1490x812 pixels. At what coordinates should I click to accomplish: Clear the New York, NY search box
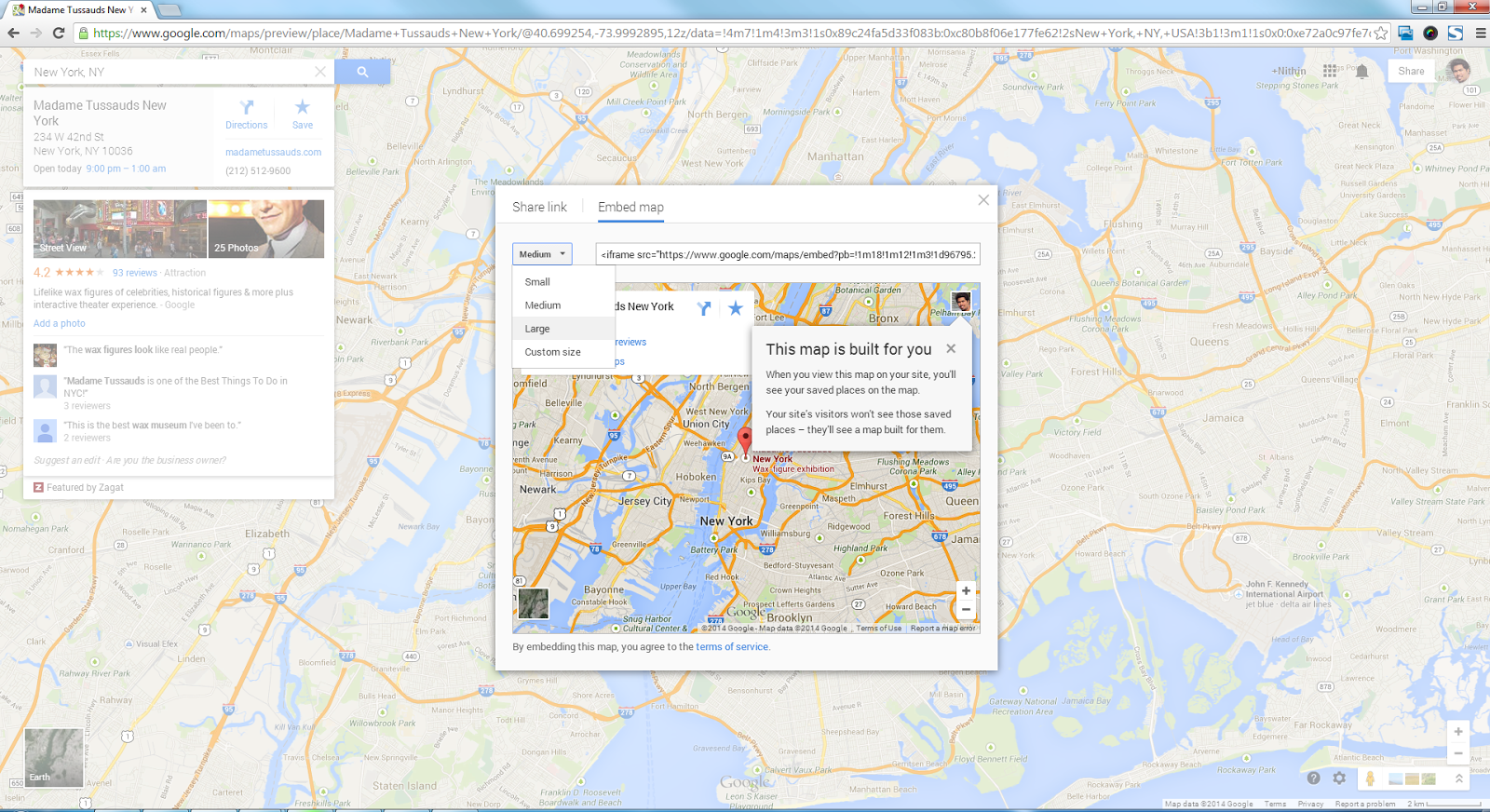(x=319, y=72)
